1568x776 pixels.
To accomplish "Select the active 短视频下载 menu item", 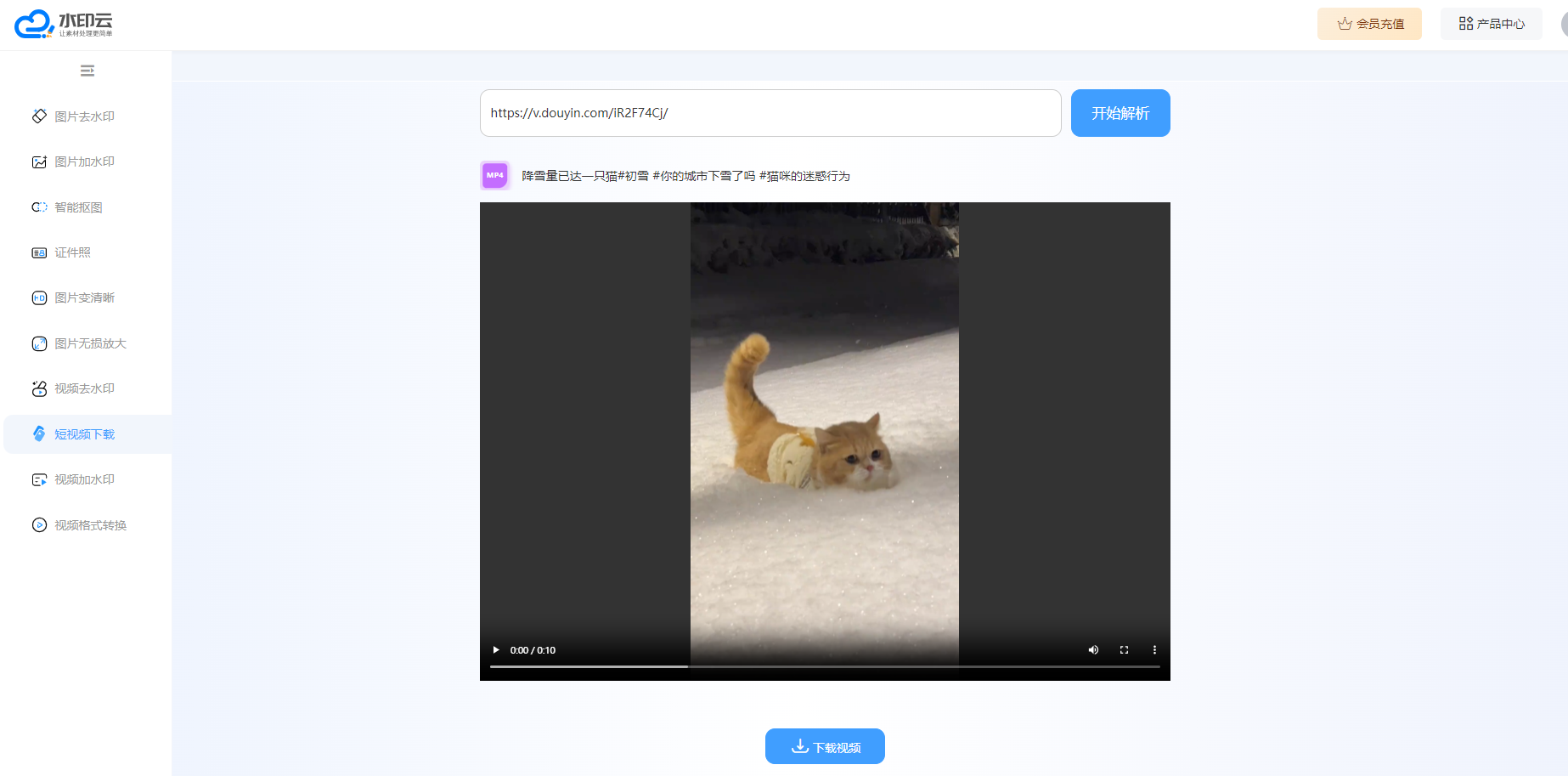I will [87, 434].
